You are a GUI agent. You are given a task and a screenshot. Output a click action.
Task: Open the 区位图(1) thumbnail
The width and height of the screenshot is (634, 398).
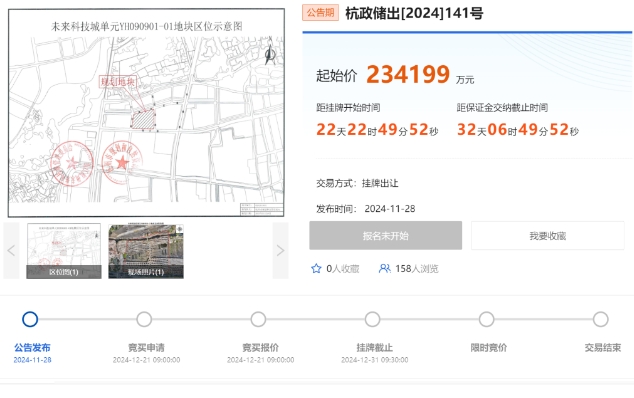click(64, 251)
